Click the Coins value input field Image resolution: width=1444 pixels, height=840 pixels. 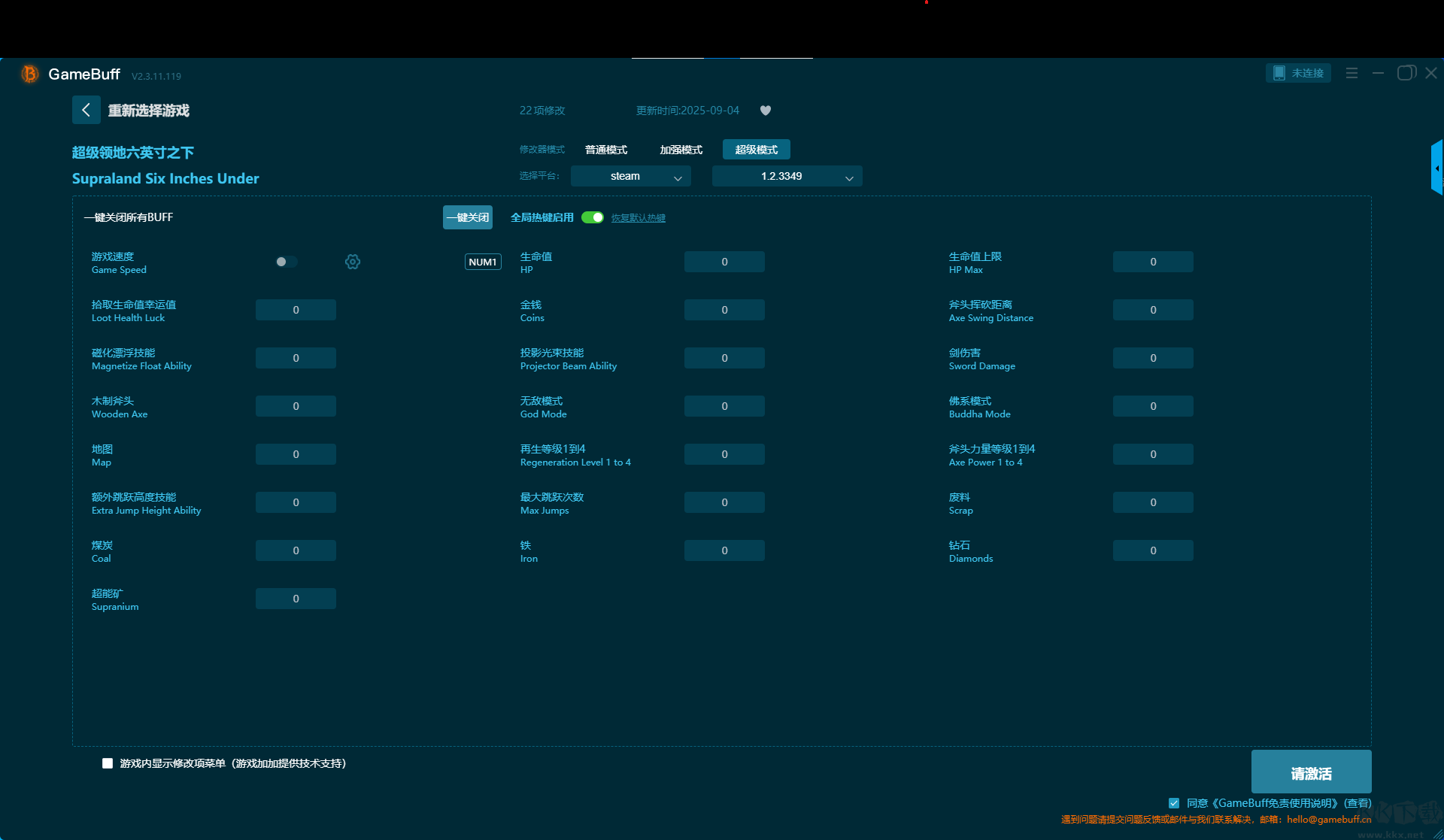click(x=724, y=310)
